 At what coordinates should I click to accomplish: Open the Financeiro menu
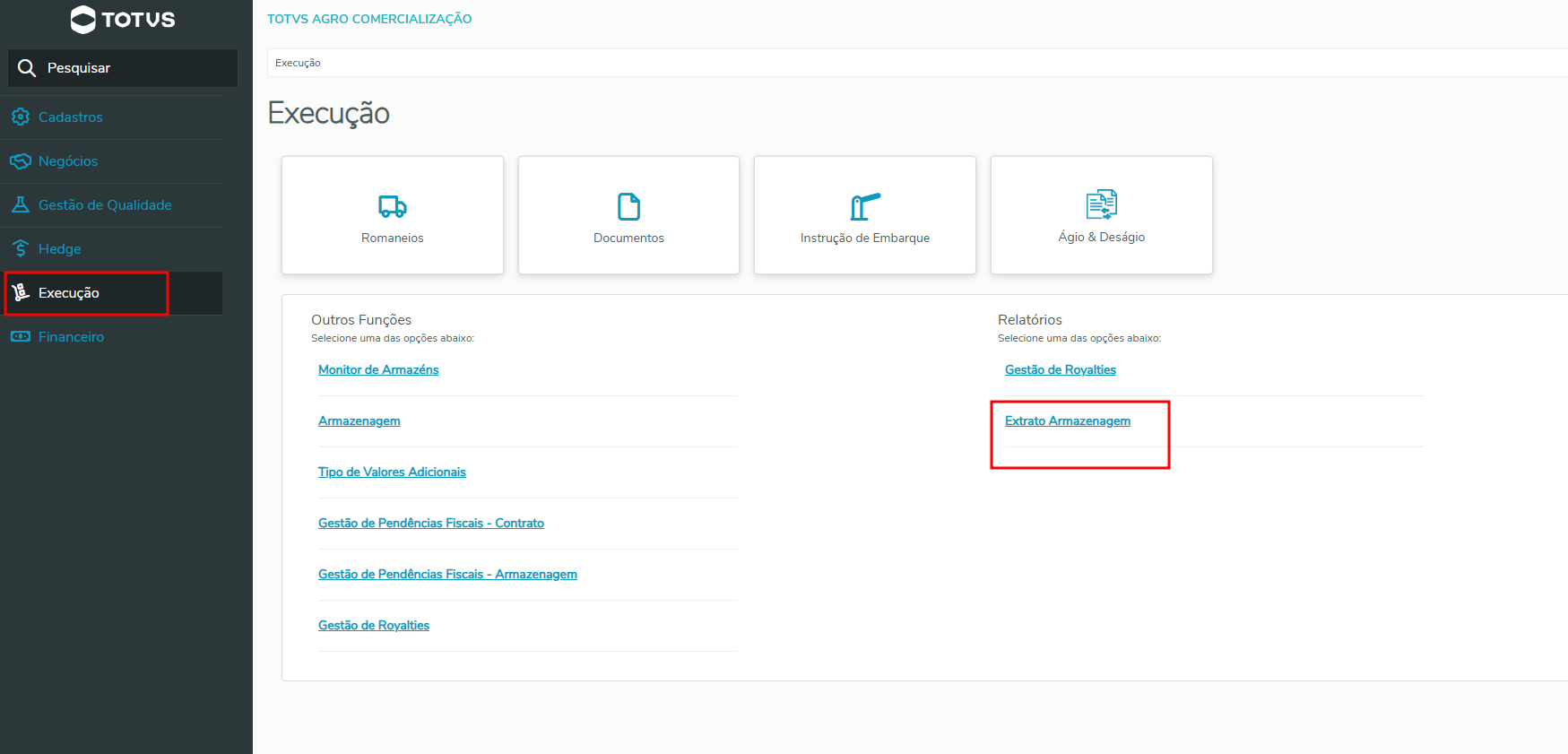point(111,337)
